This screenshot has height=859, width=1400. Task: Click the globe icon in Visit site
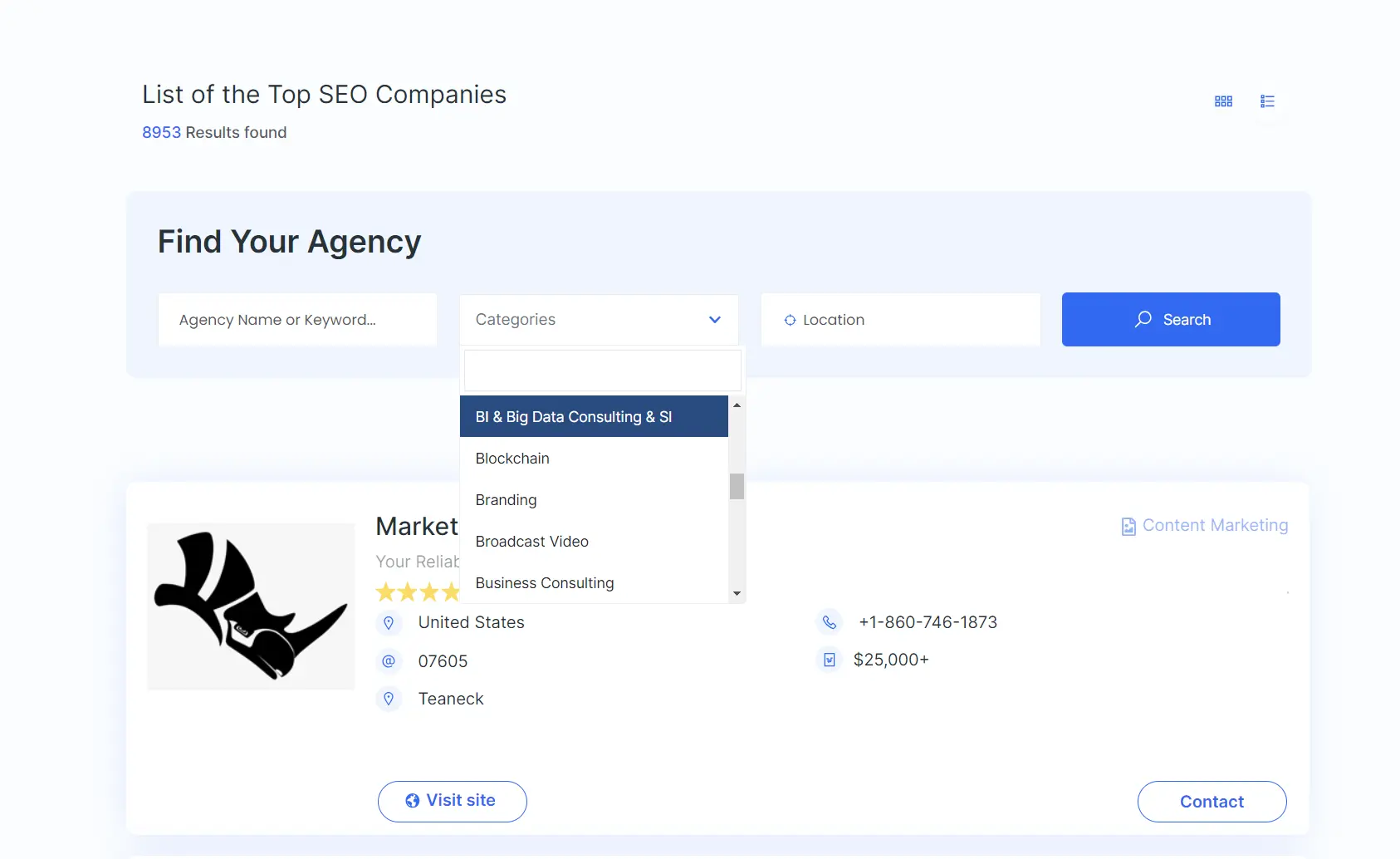[x=412, y=801]
